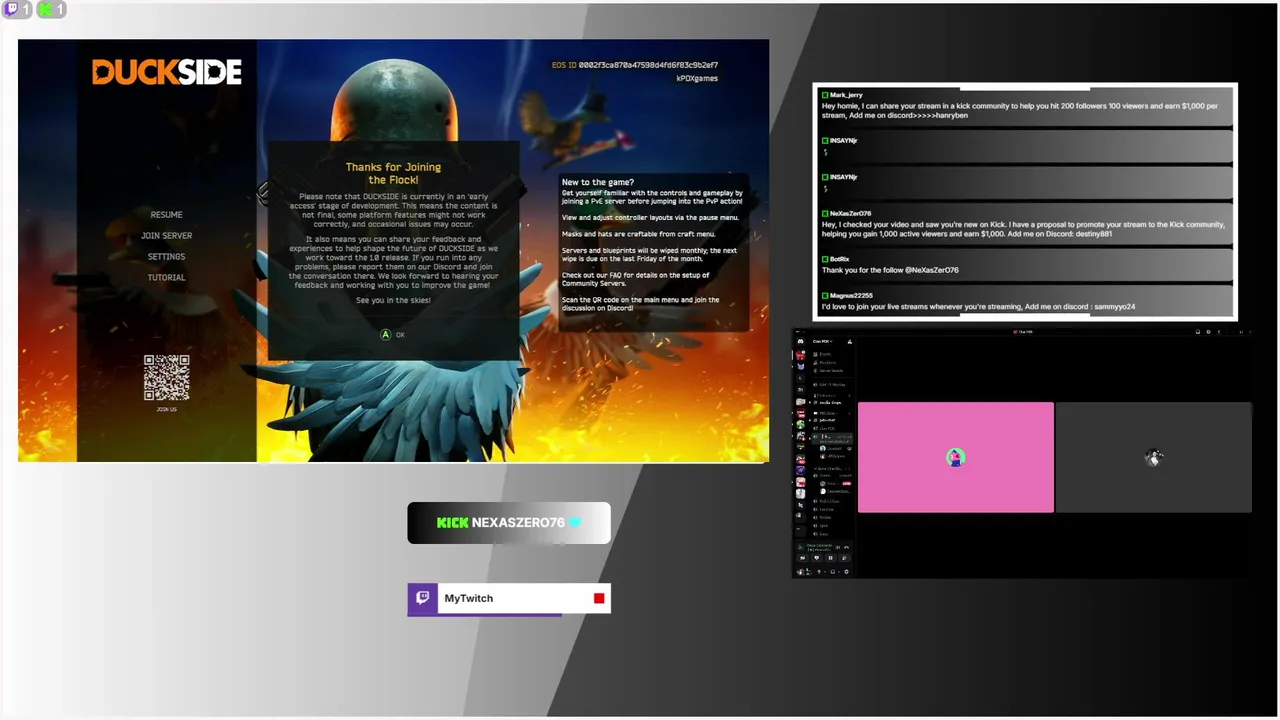This screenshot has height=720, width=1280.
Task: Disconnect from Discord voice channel
Action: coord(847,547)
